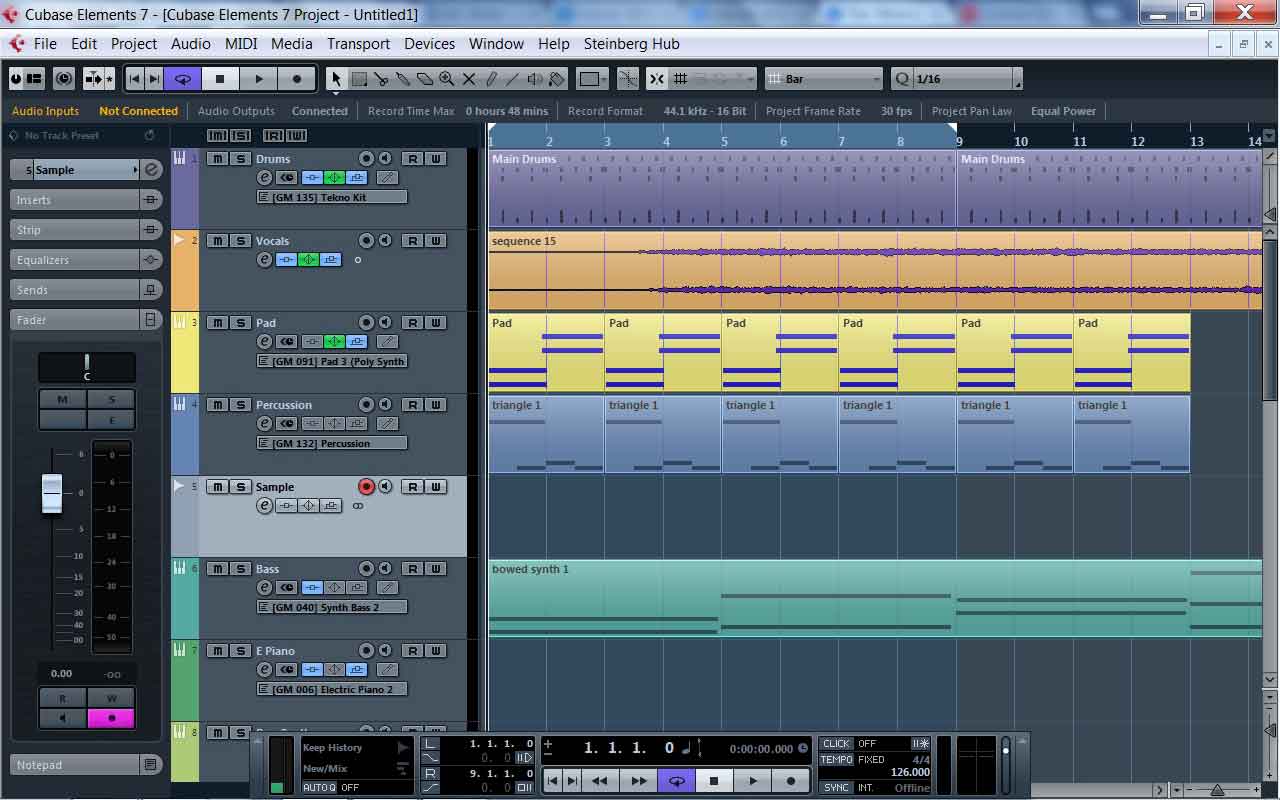Open the 1/16 quantize preset dropdown
Screen dimensions: 1280x800
tap(957, 79)
